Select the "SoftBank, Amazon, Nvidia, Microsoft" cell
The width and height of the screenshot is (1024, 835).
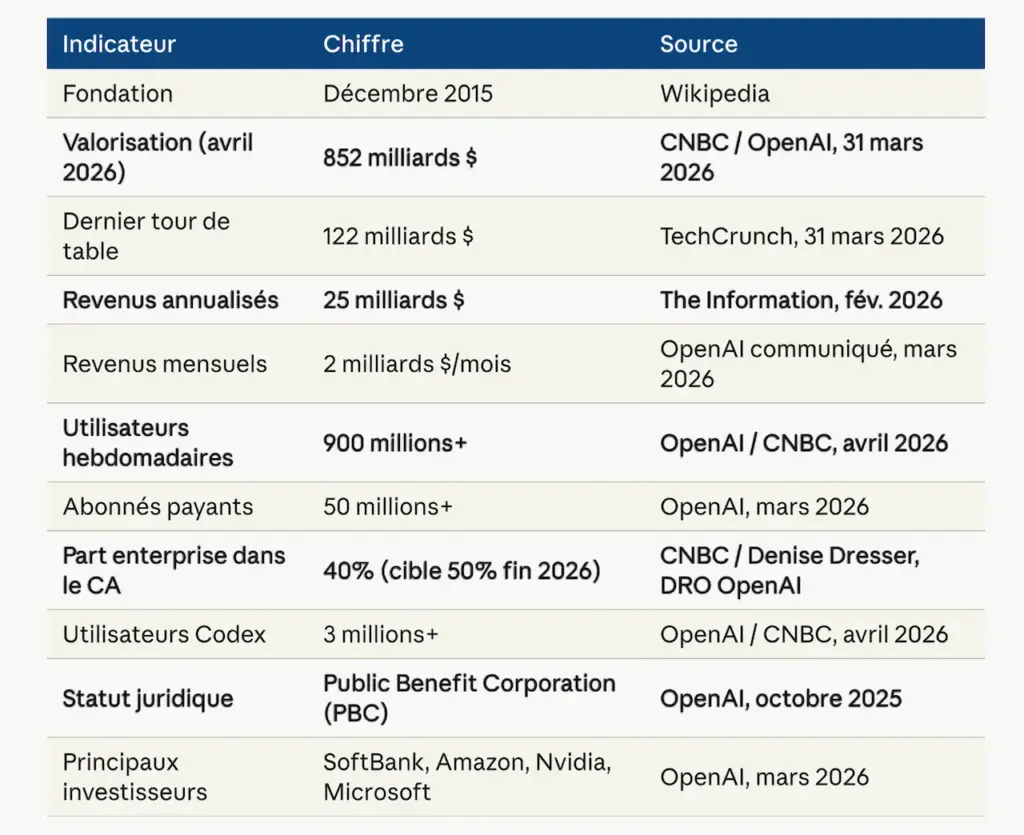point(465,777)
